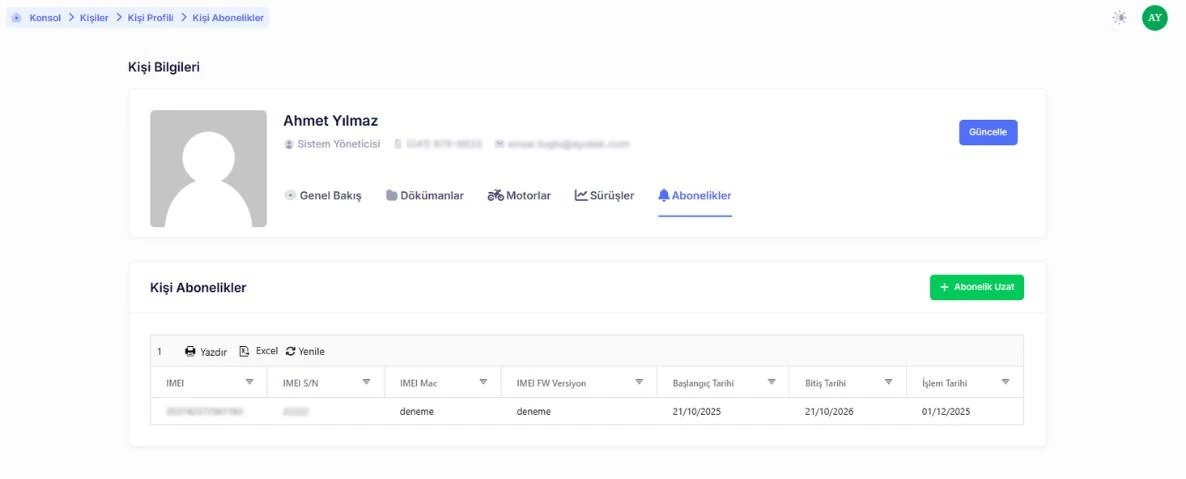Click the Konsol home icon in breadcrumb
The width and height of the screenshot is (1186, 479).
[x=17, y=17]
